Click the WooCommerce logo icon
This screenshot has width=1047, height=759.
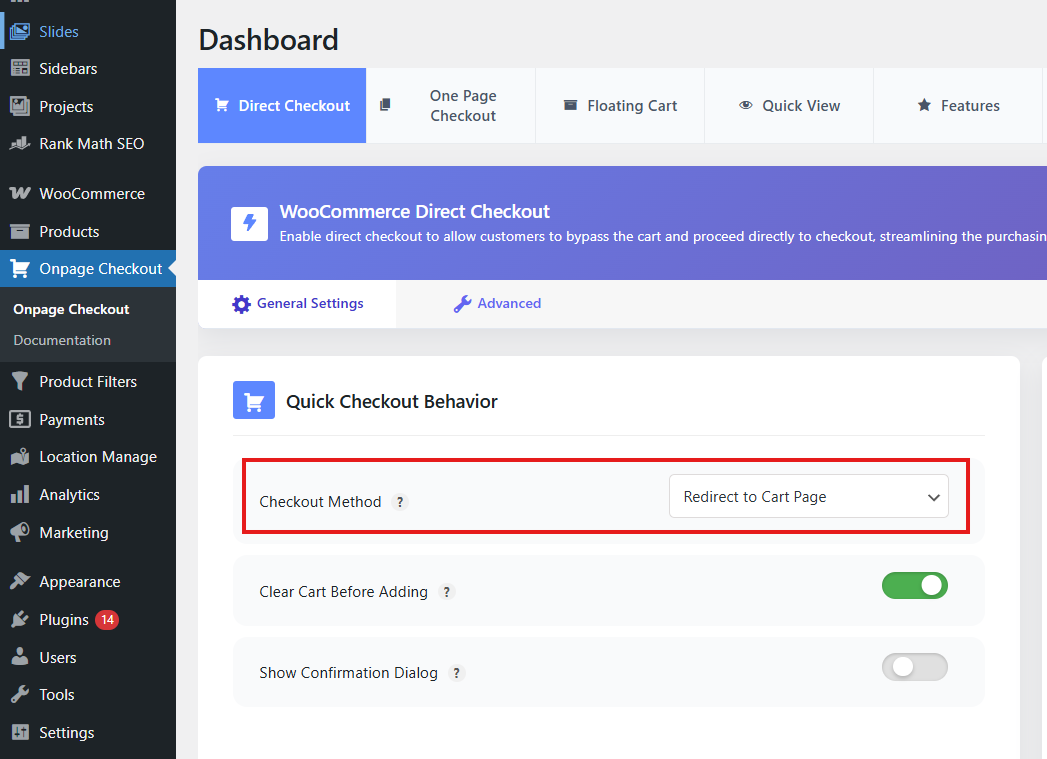click(20, 194)
